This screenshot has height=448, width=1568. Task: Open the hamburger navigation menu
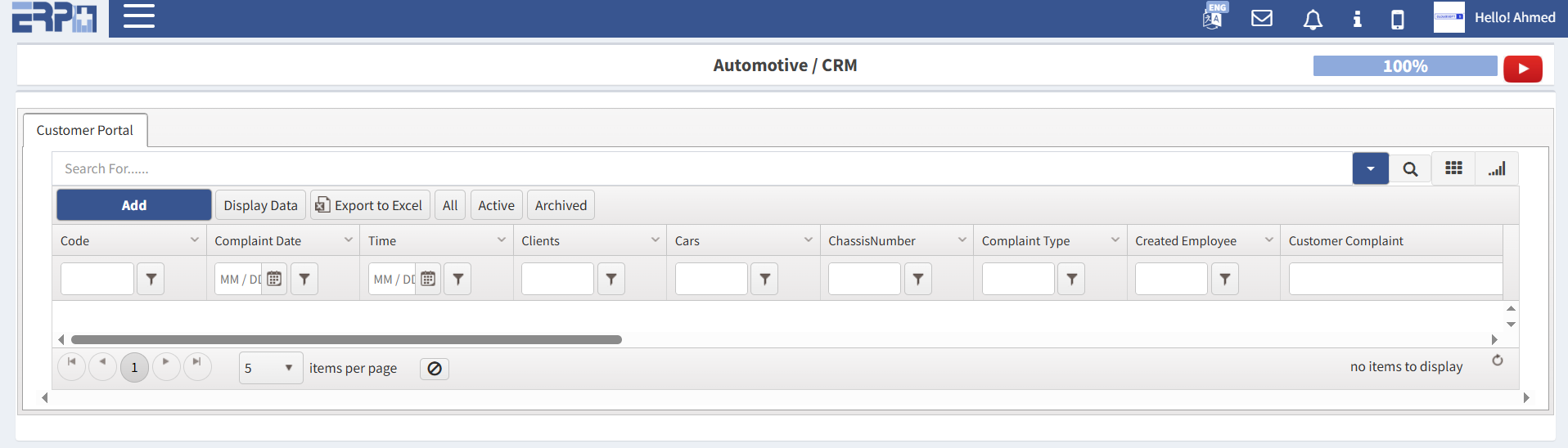click(138, 16)
